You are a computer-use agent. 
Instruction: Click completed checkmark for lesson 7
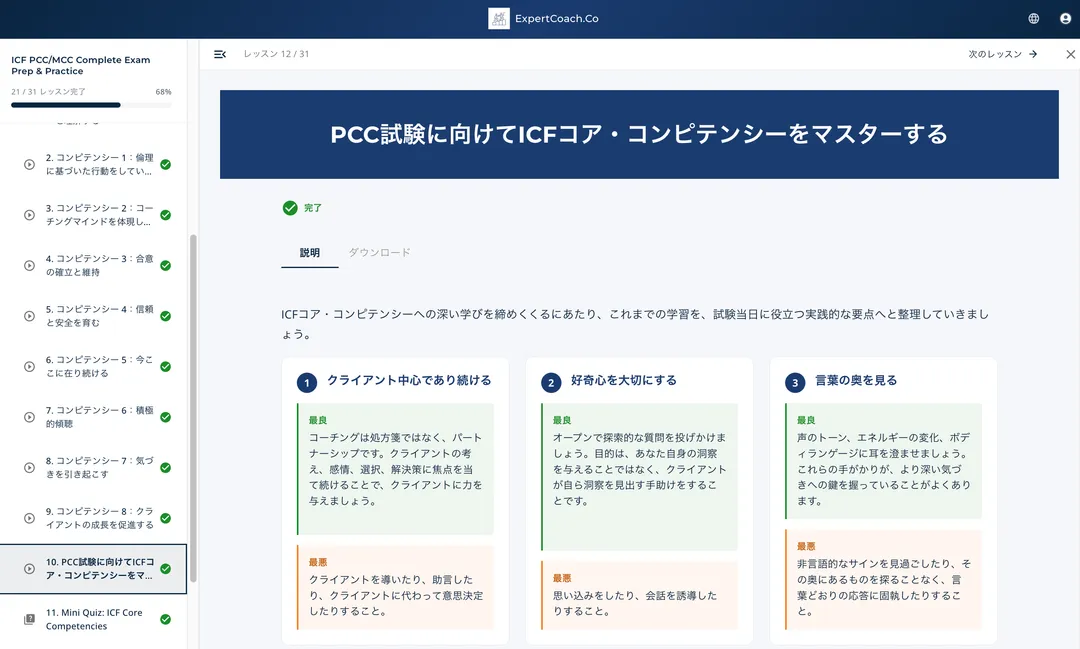(165, 417)
